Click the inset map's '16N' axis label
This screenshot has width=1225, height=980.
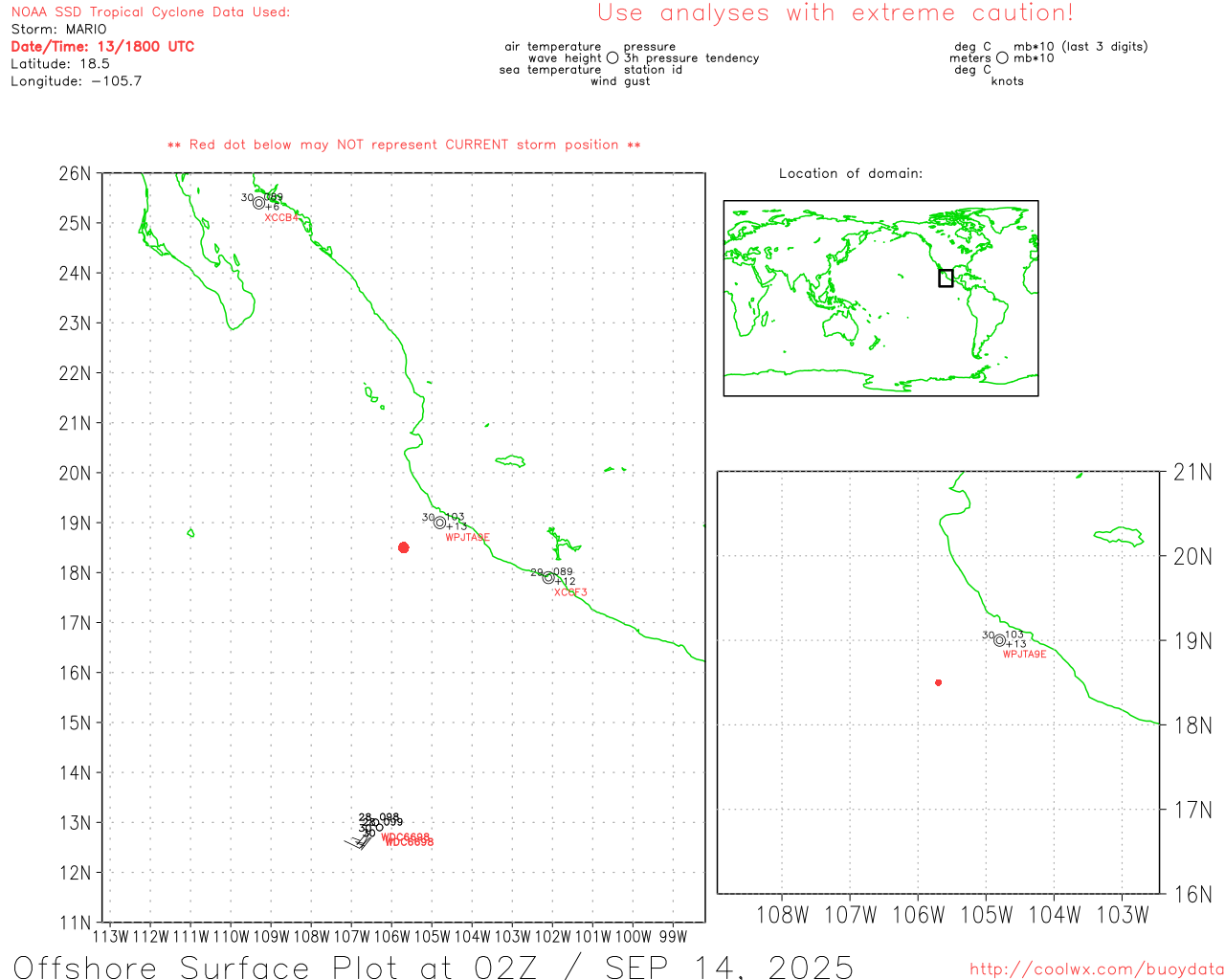pos(1193,895)
